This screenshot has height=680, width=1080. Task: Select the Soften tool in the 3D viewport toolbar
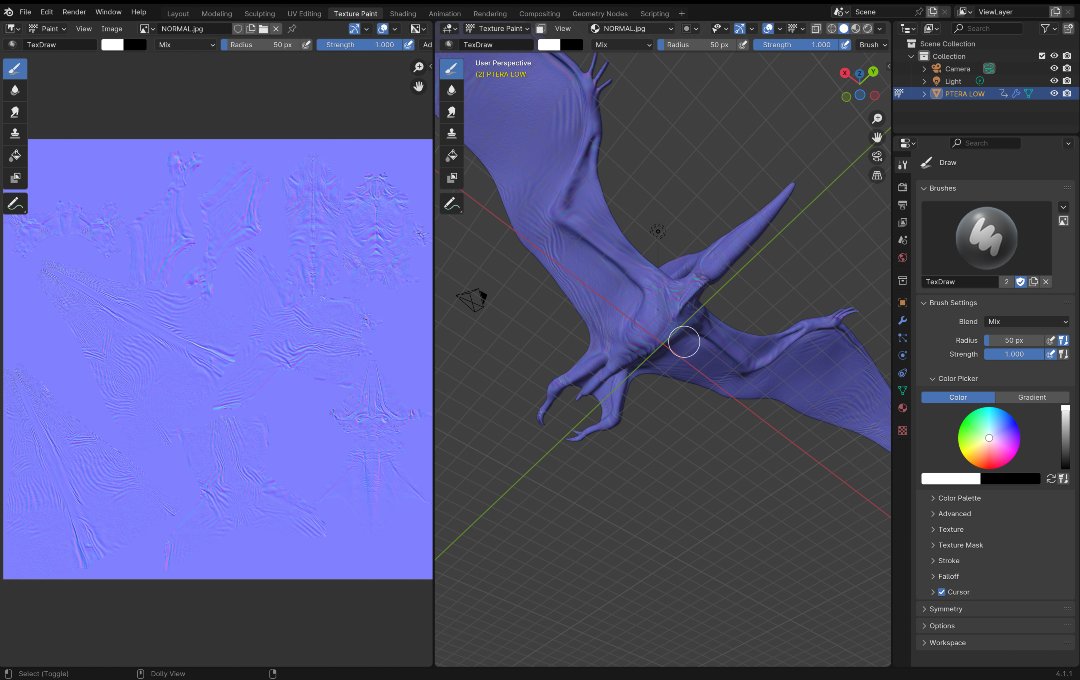[451, 90]
